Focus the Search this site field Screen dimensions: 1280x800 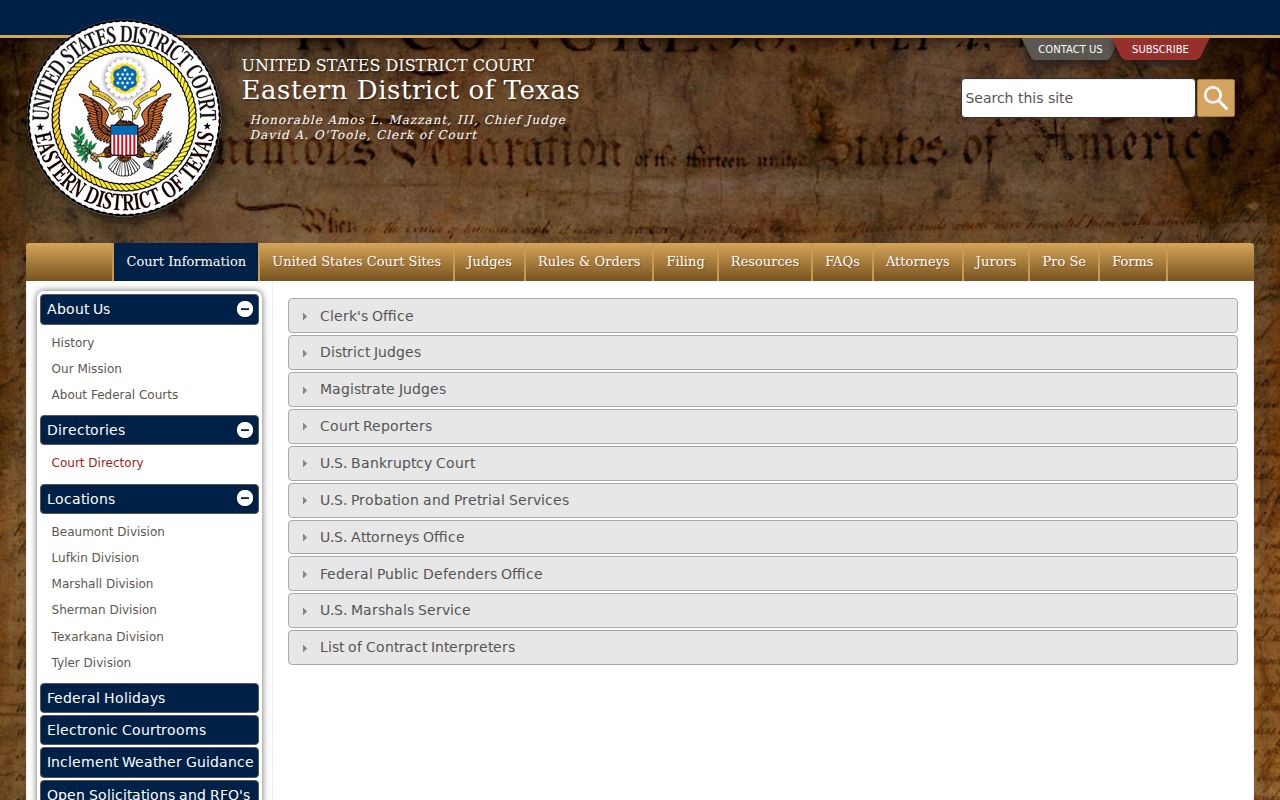pos(1078,98)
